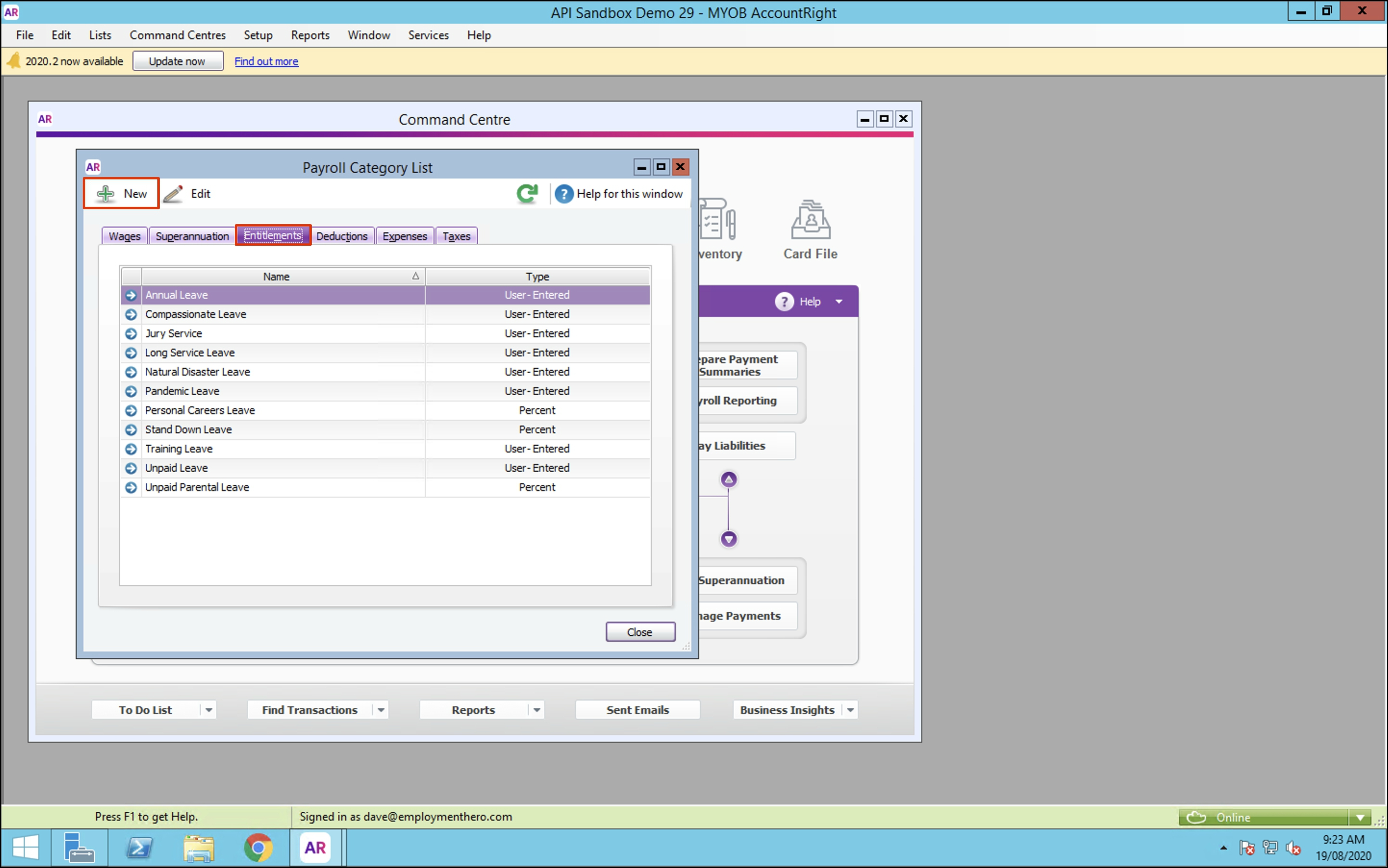Switch to the Deductions tab
The width and height of the screenshot is (1388, 868).
click(x=342, y=236)
